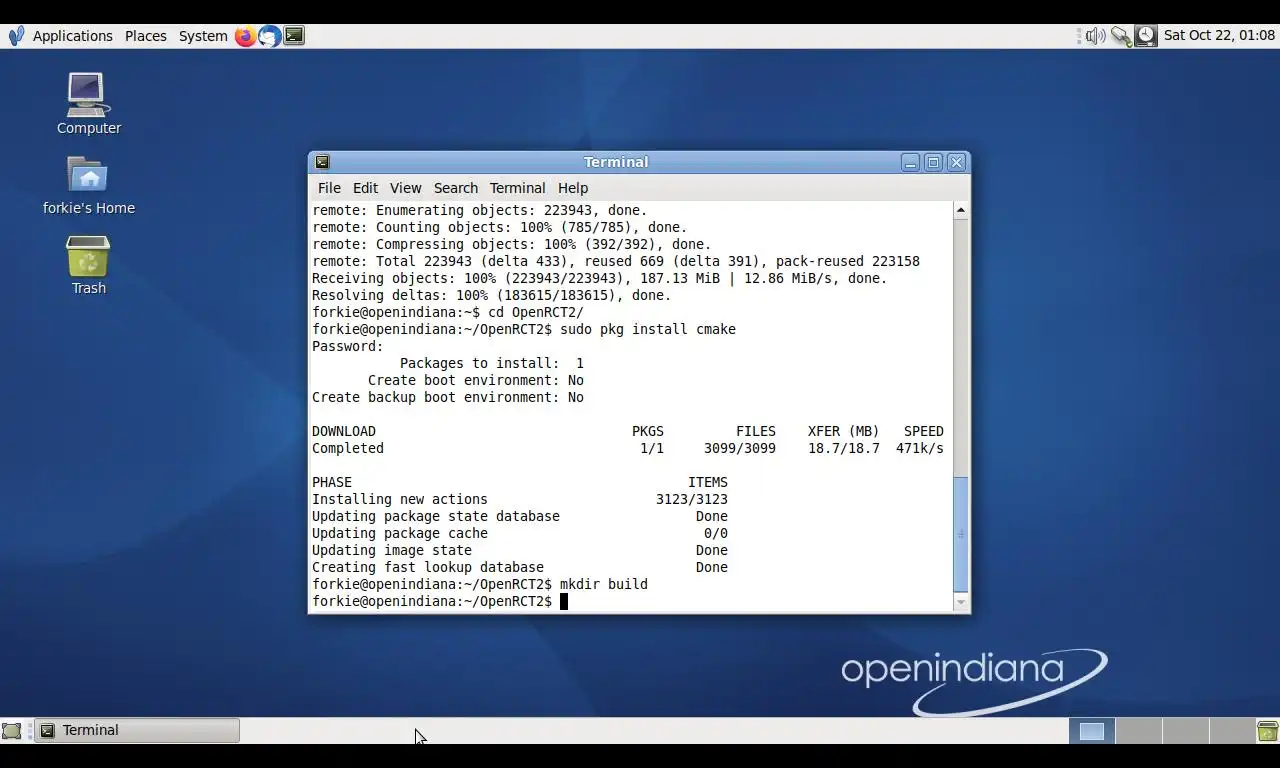Open the Computer desktop icon

pos(88,103)
